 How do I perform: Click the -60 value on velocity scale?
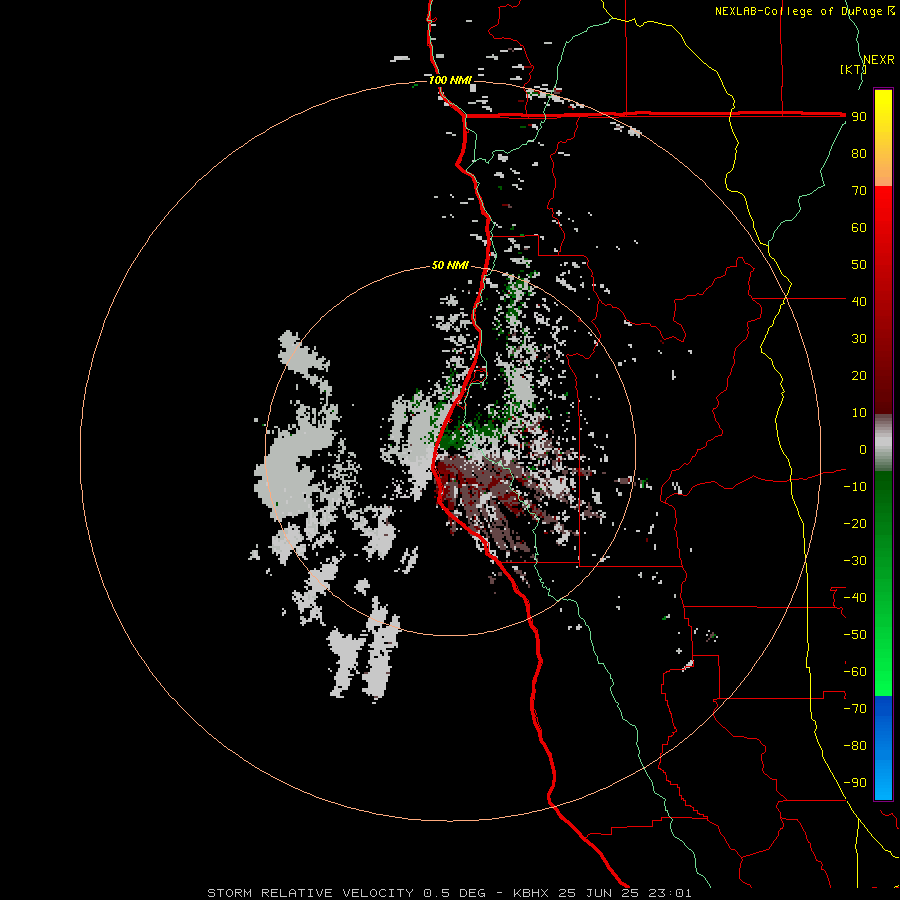[x=855, y=672]
